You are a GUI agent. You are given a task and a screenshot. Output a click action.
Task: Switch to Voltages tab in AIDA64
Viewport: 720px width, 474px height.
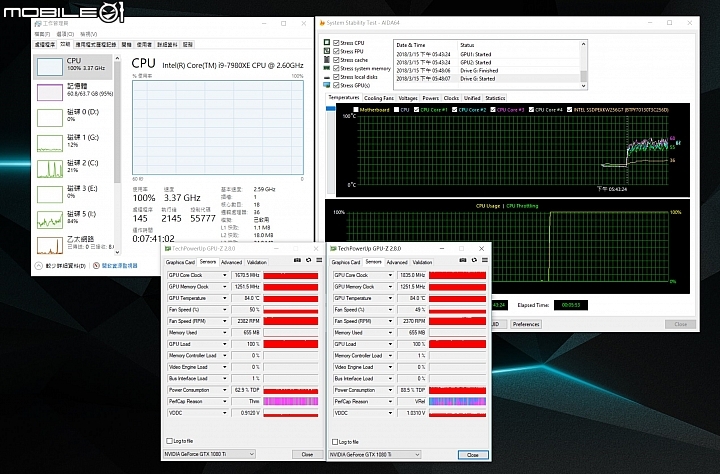coord(408,98)
